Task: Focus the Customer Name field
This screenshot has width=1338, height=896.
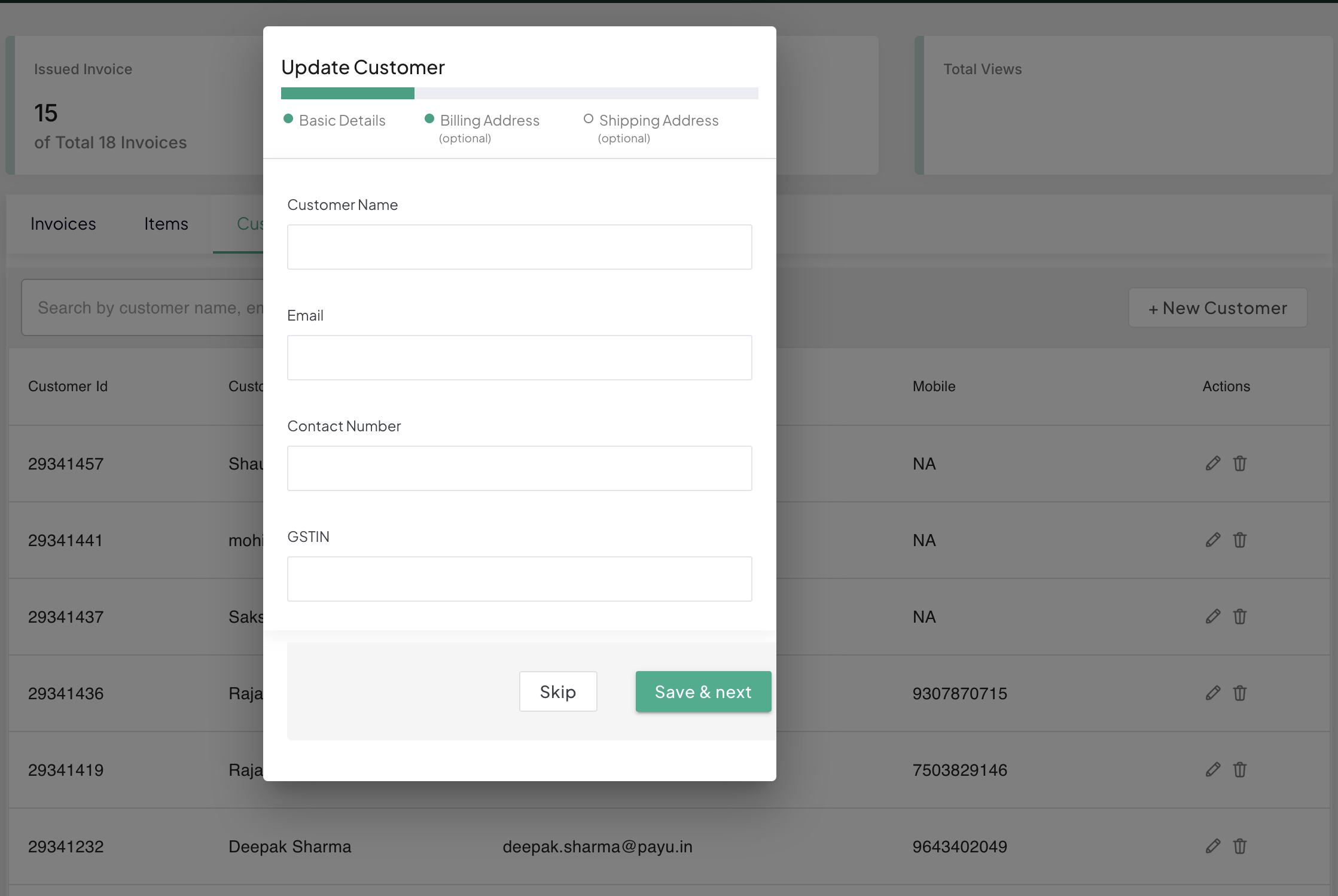Action: [x=519, y=247]
